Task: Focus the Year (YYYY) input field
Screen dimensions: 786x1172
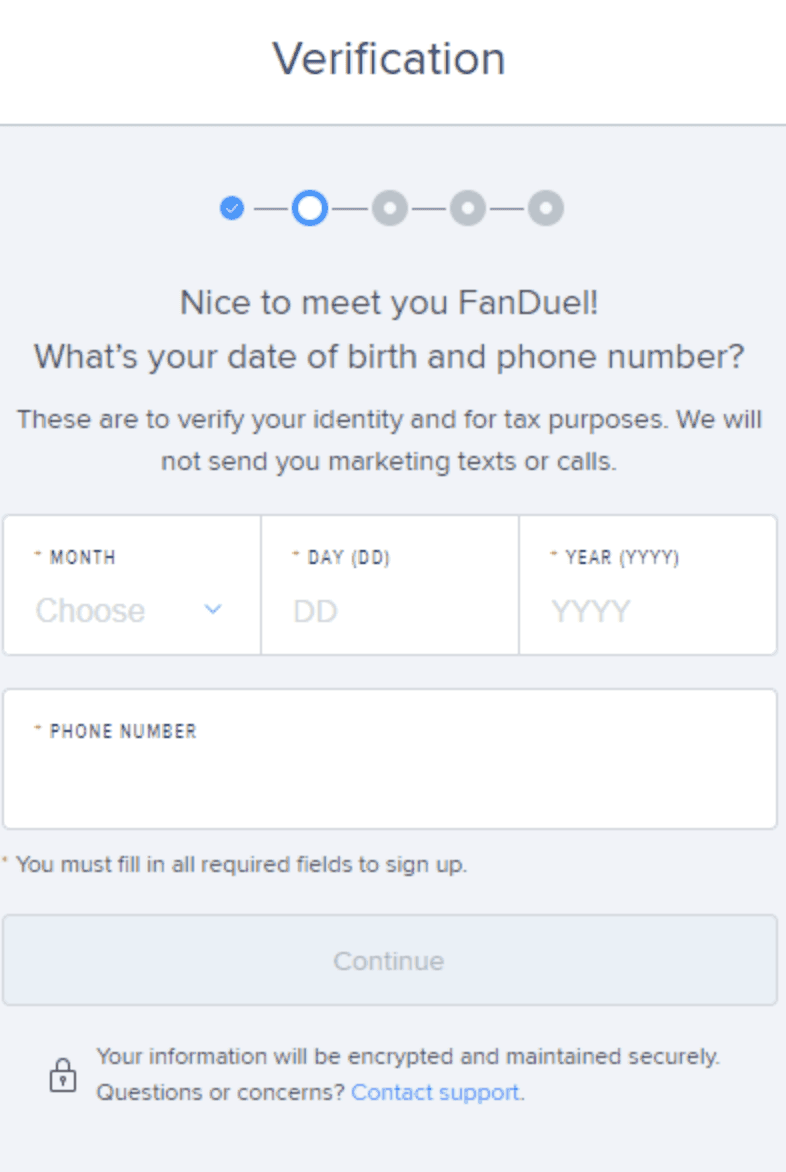Action: click(x=647, y=610)
